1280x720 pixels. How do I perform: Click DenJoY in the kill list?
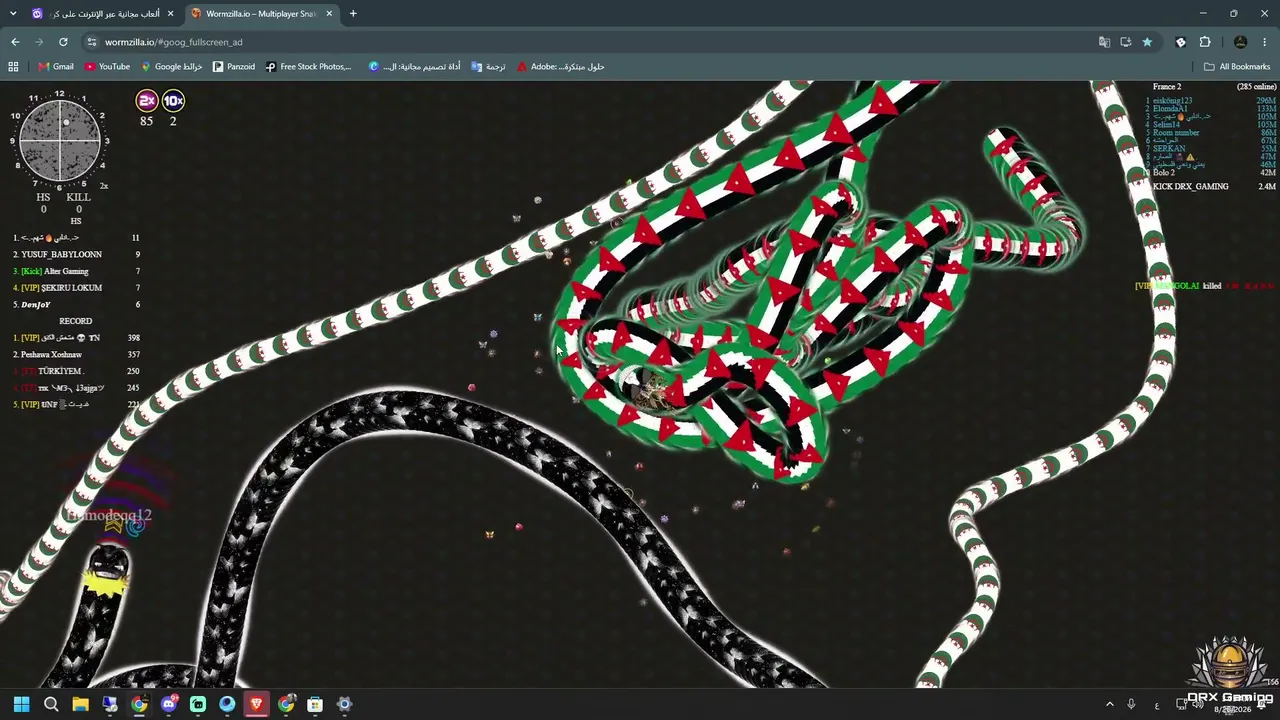(x=36, y=305)
